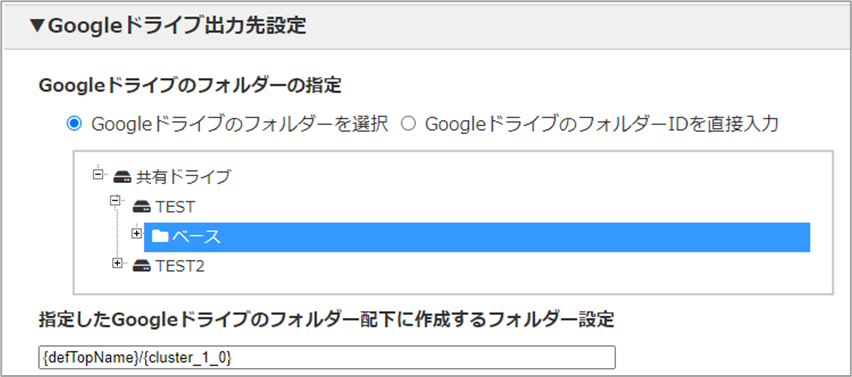Viewport: 852px width, 377px height.
Task: Select the TEST2 drive label
Action: point(180,267)
